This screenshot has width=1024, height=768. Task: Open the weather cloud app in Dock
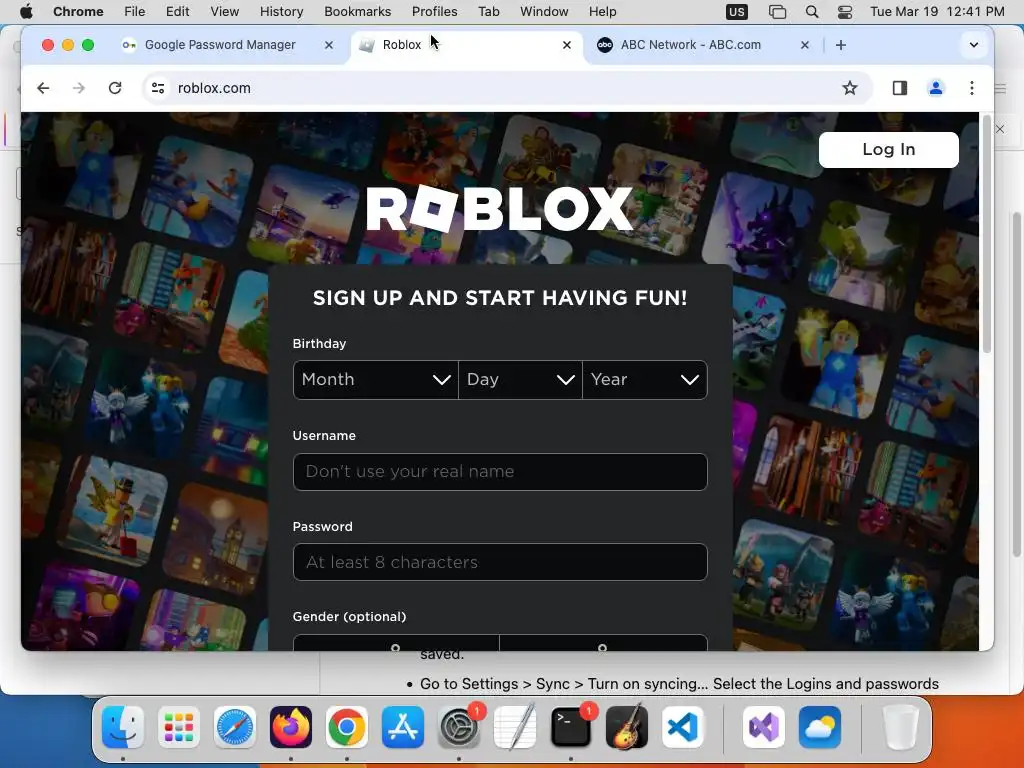pos(820,727)
